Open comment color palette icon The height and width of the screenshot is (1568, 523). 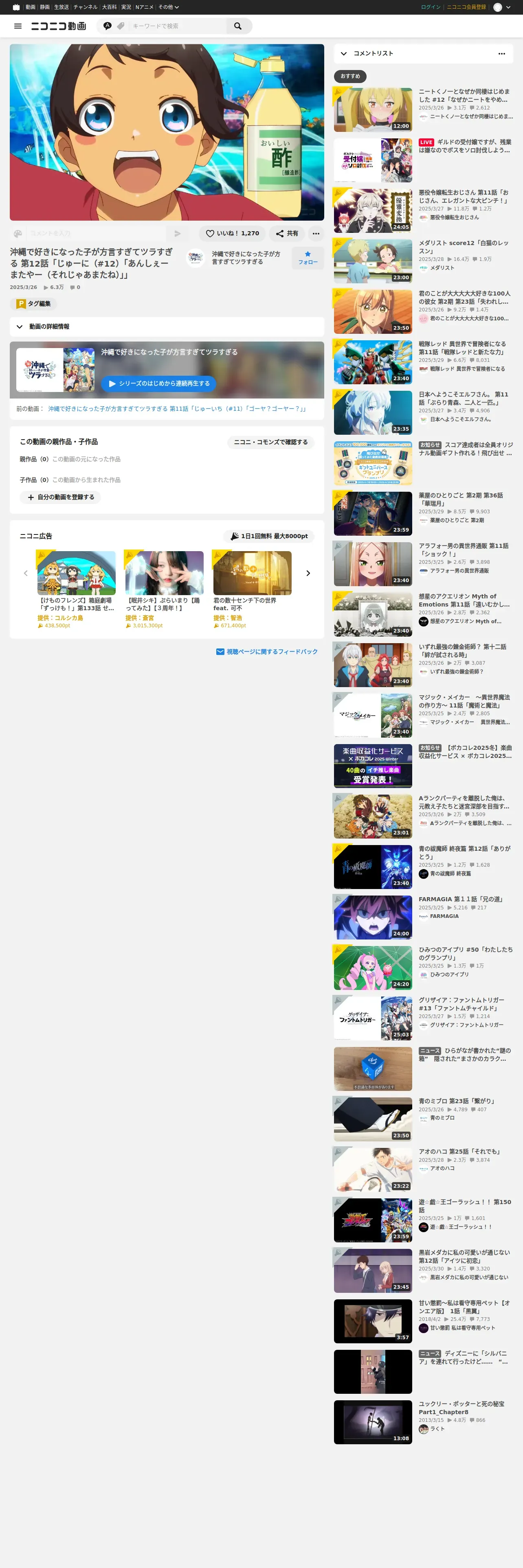coord(18,233)
